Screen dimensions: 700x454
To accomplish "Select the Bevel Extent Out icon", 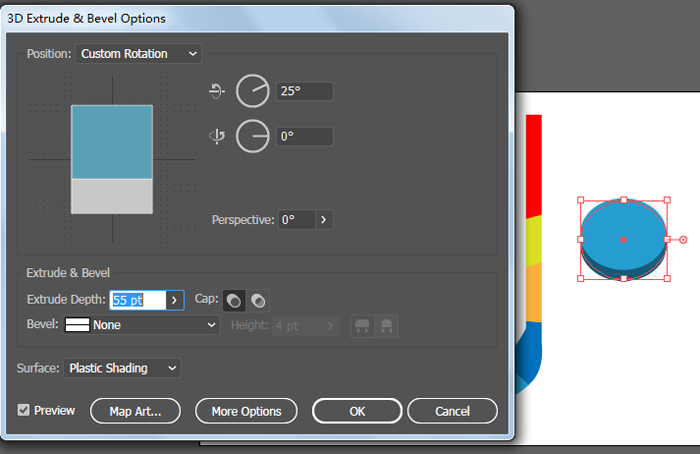I will tap(361, 325).
